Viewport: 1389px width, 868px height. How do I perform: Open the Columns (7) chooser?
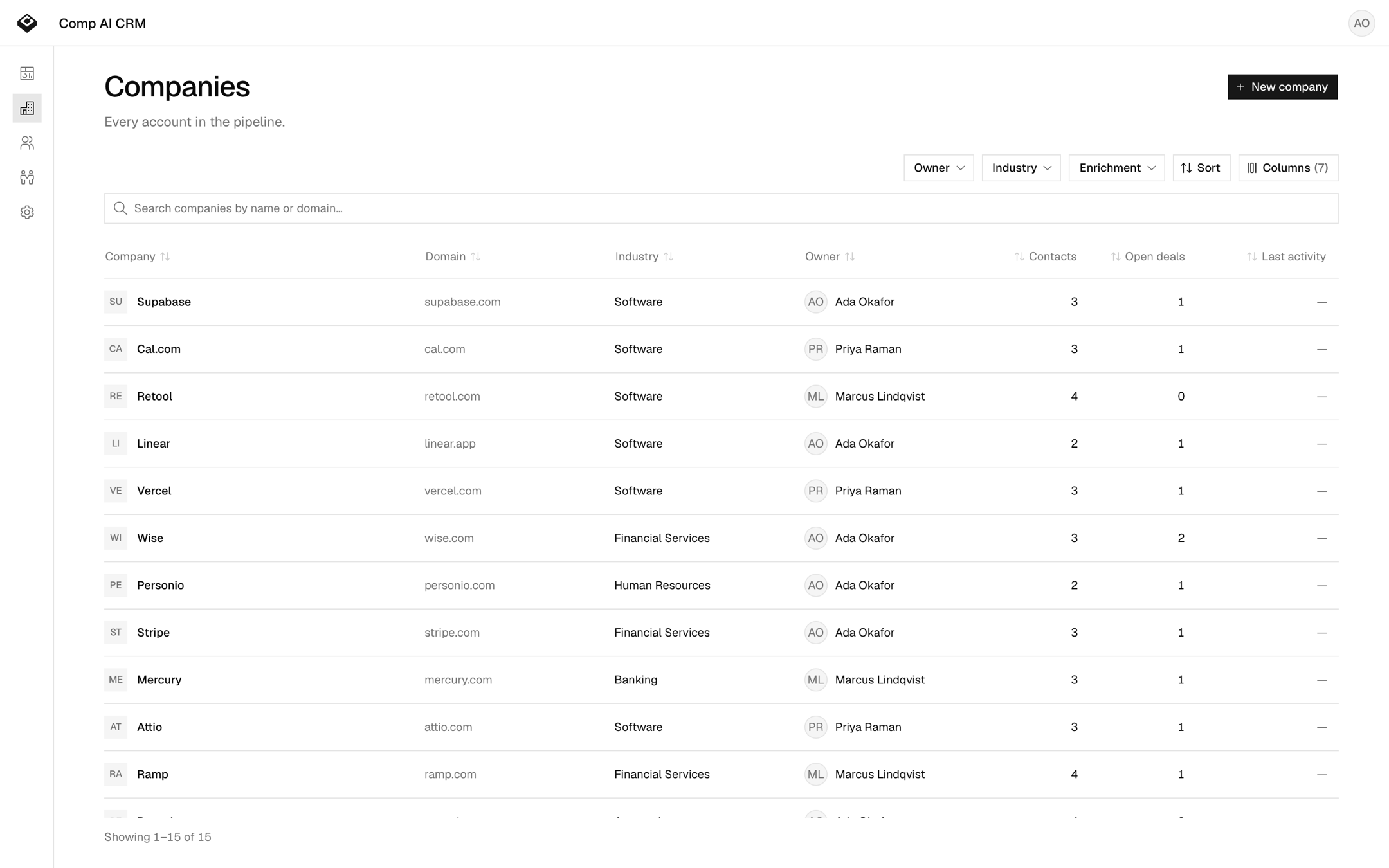pos(1288,168)
